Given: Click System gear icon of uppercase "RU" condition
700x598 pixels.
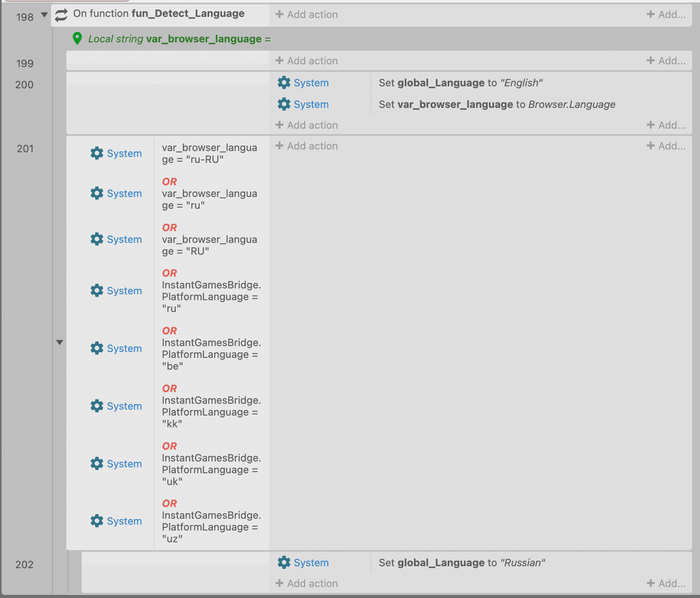Looking at the screenshot, I should click(x=97, y=239).
